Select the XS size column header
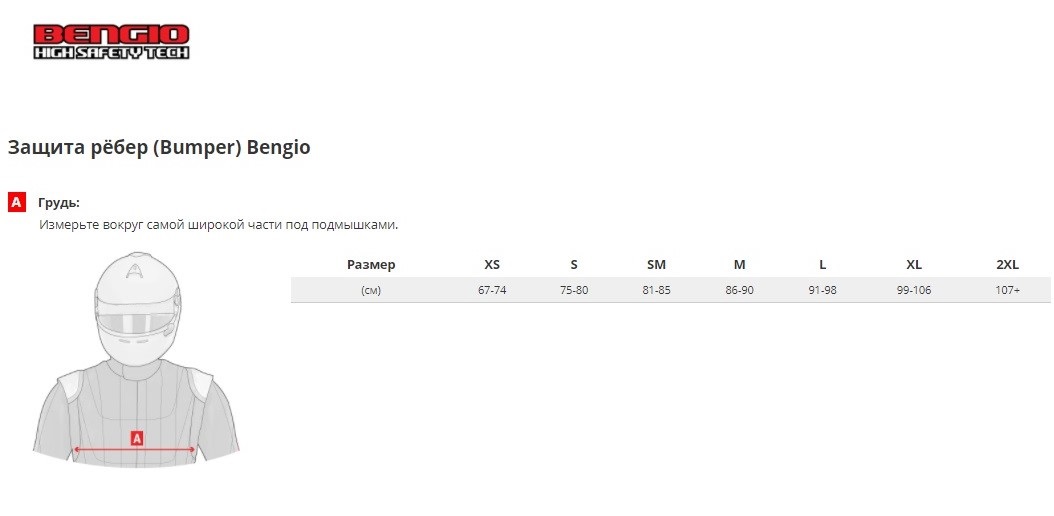Viewport: 1054px width, 516px height. click(x=492, y=265)
